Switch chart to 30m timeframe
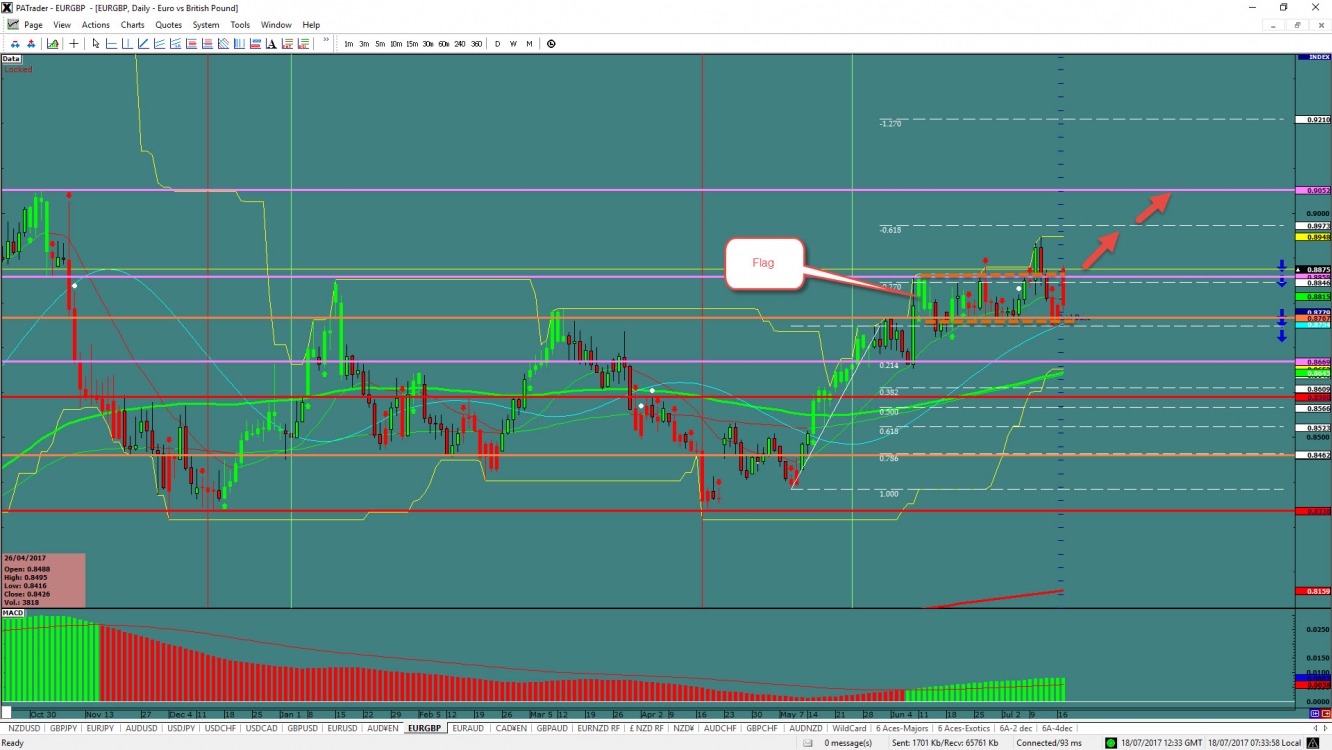 428,44
